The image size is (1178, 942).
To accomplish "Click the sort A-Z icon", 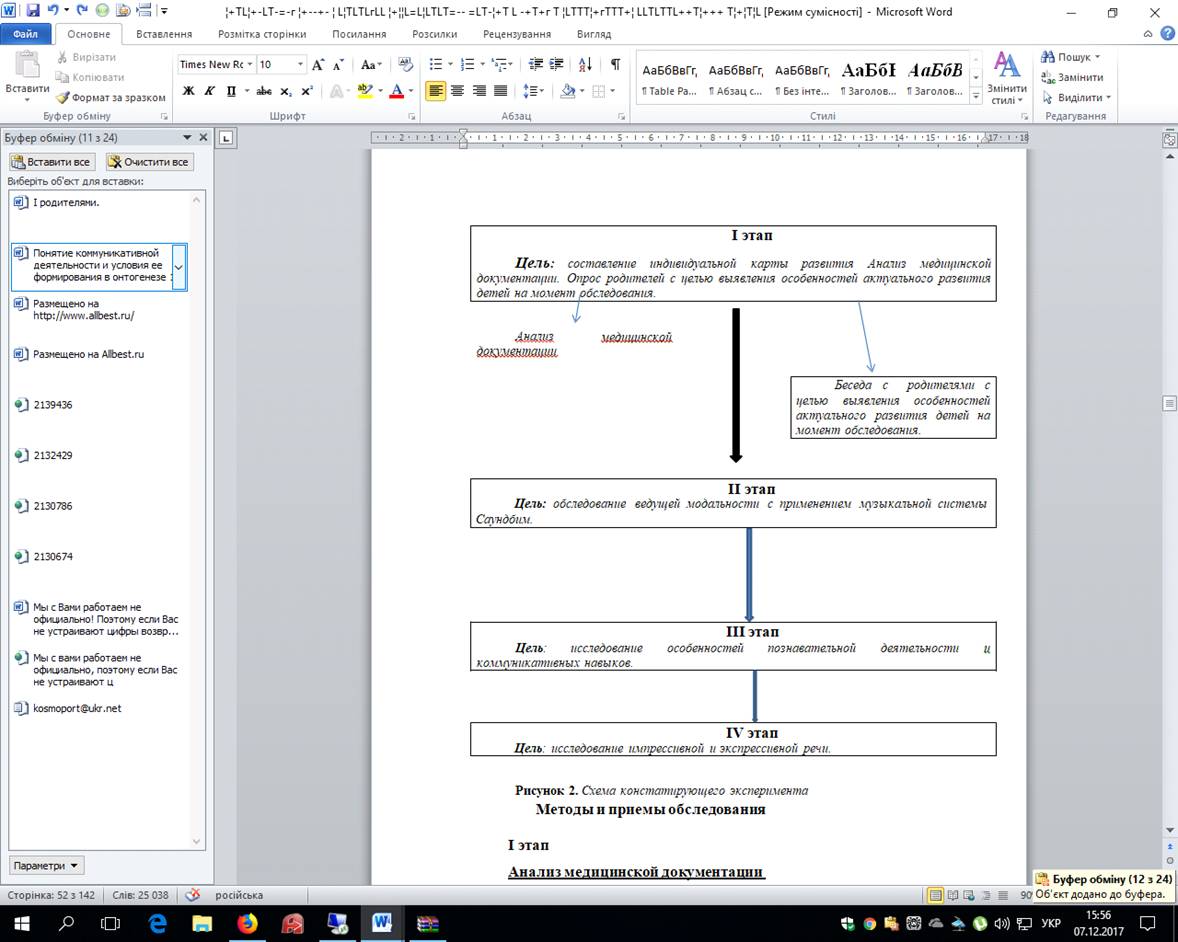I will click(586, 64).
